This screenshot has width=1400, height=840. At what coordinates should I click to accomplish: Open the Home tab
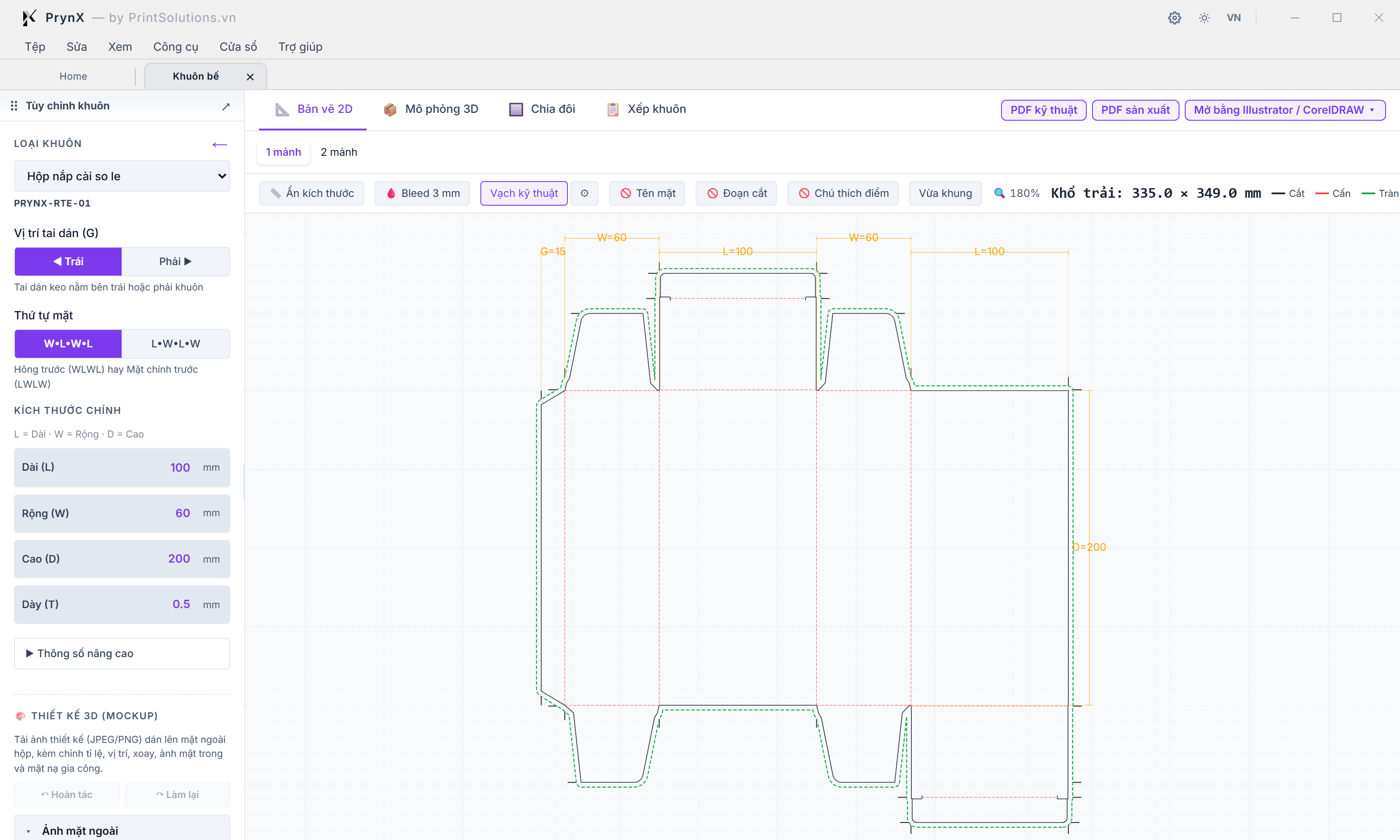(x=73, y=77)
